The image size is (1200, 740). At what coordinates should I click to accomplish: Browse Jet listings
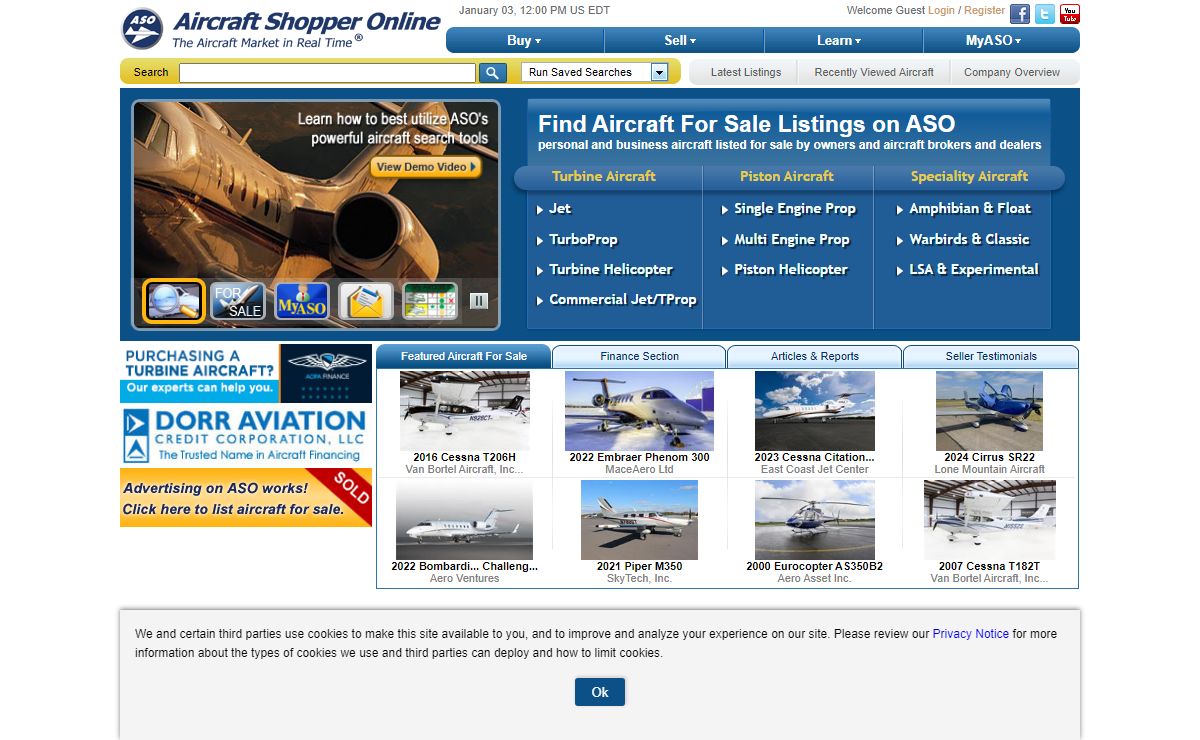coord(560,208)
